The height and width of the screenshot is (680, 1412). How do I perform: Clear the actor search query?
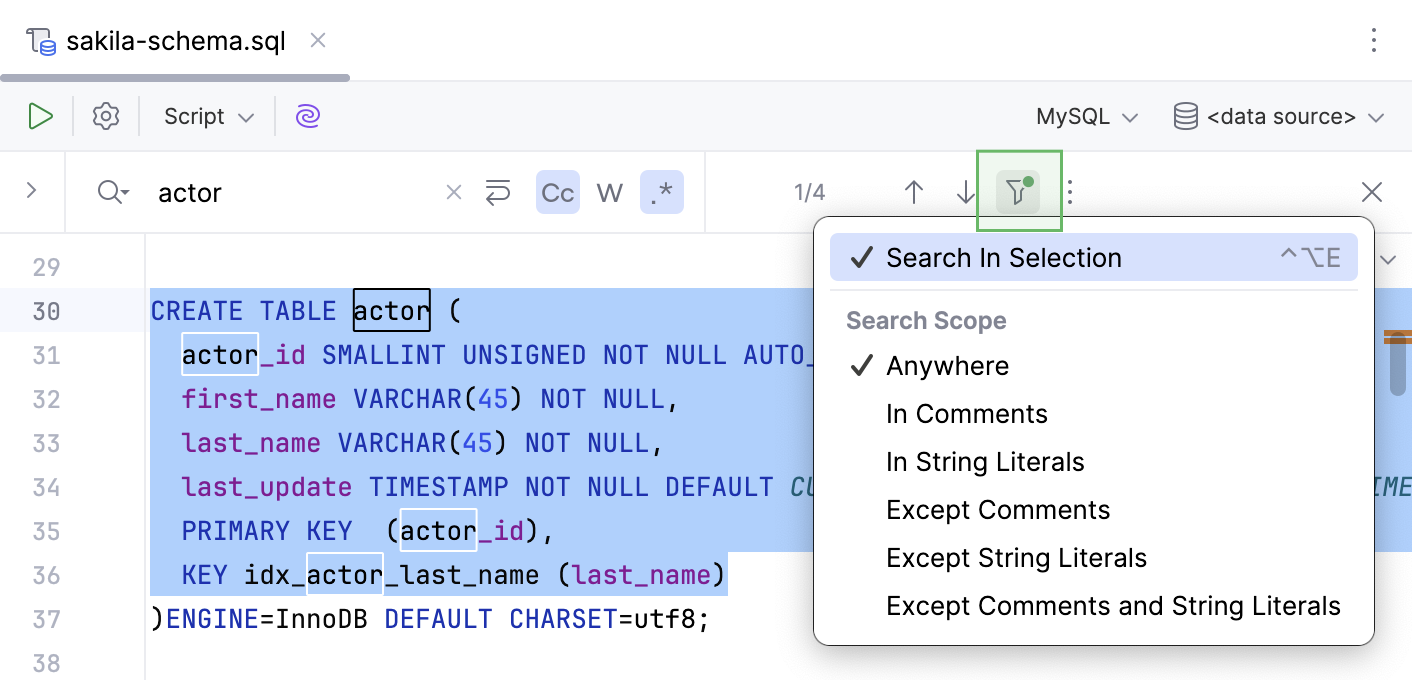pos(453,192)
